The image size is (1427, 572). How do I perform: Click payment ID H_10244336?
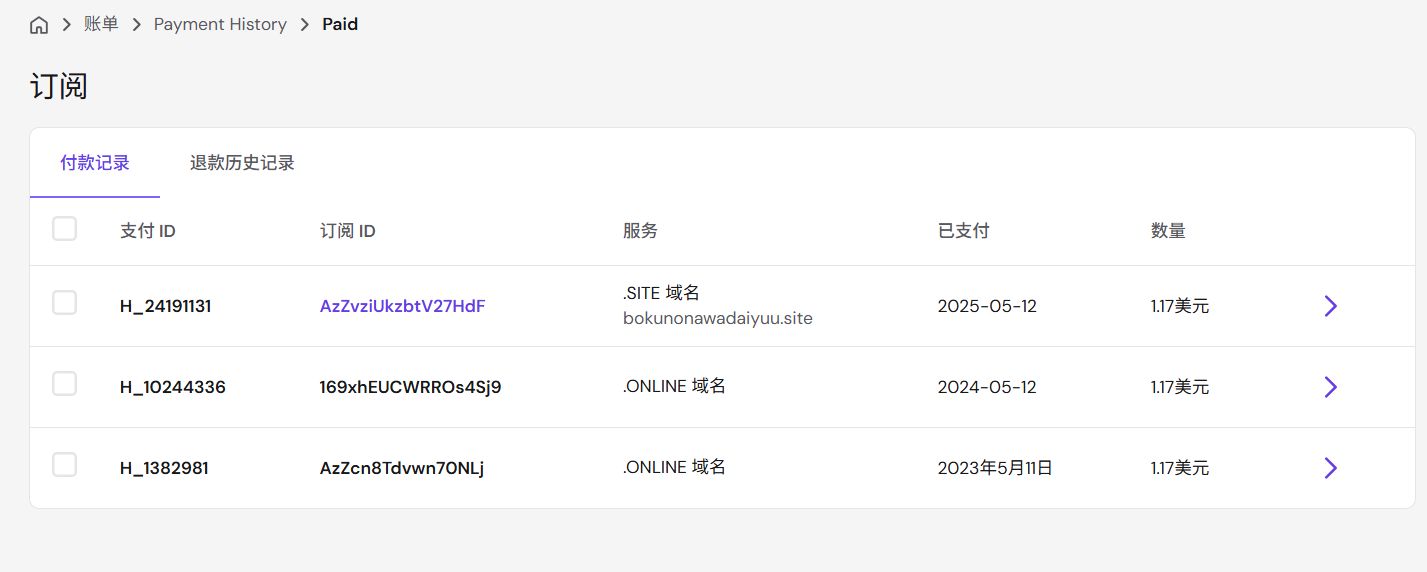(173, 387)
